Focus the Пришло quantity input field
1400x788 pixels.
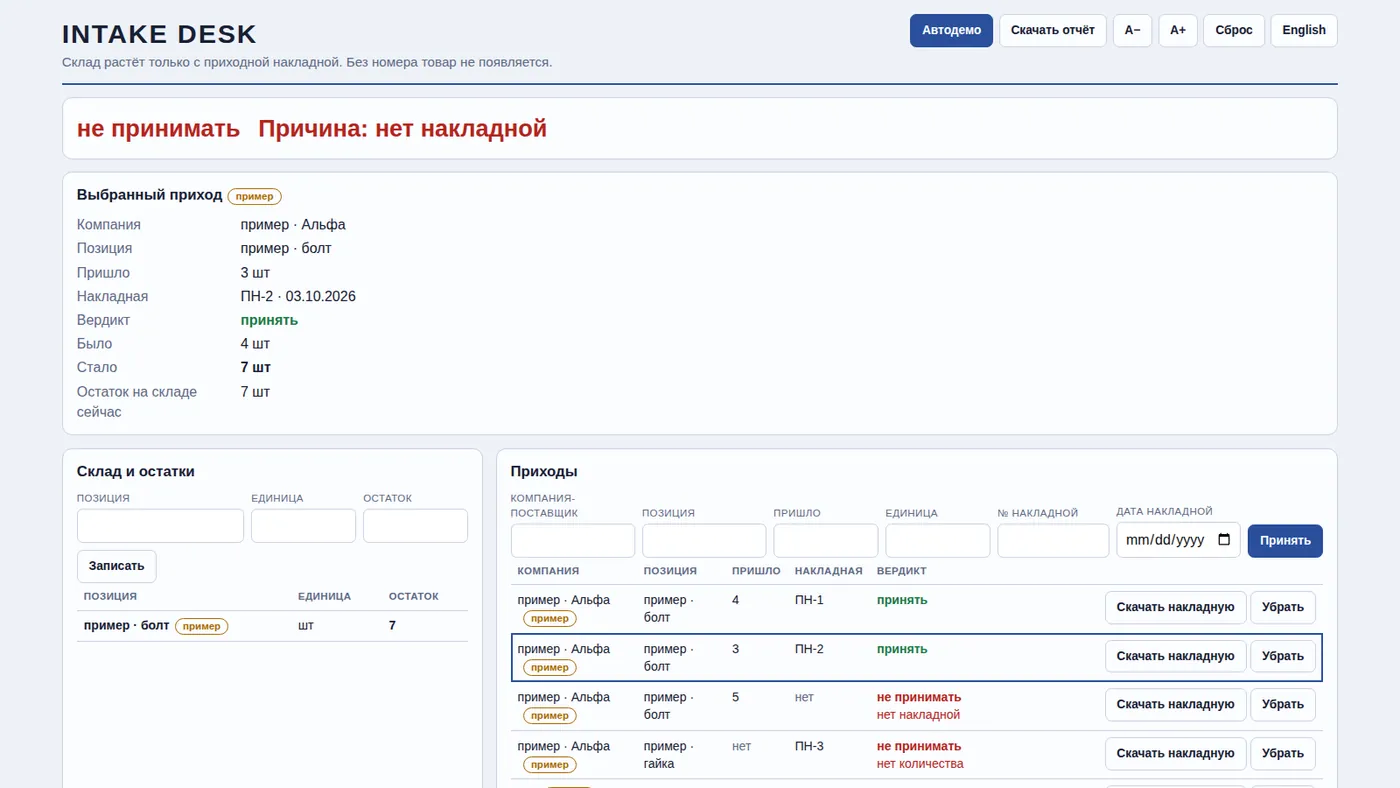point(826,541)
